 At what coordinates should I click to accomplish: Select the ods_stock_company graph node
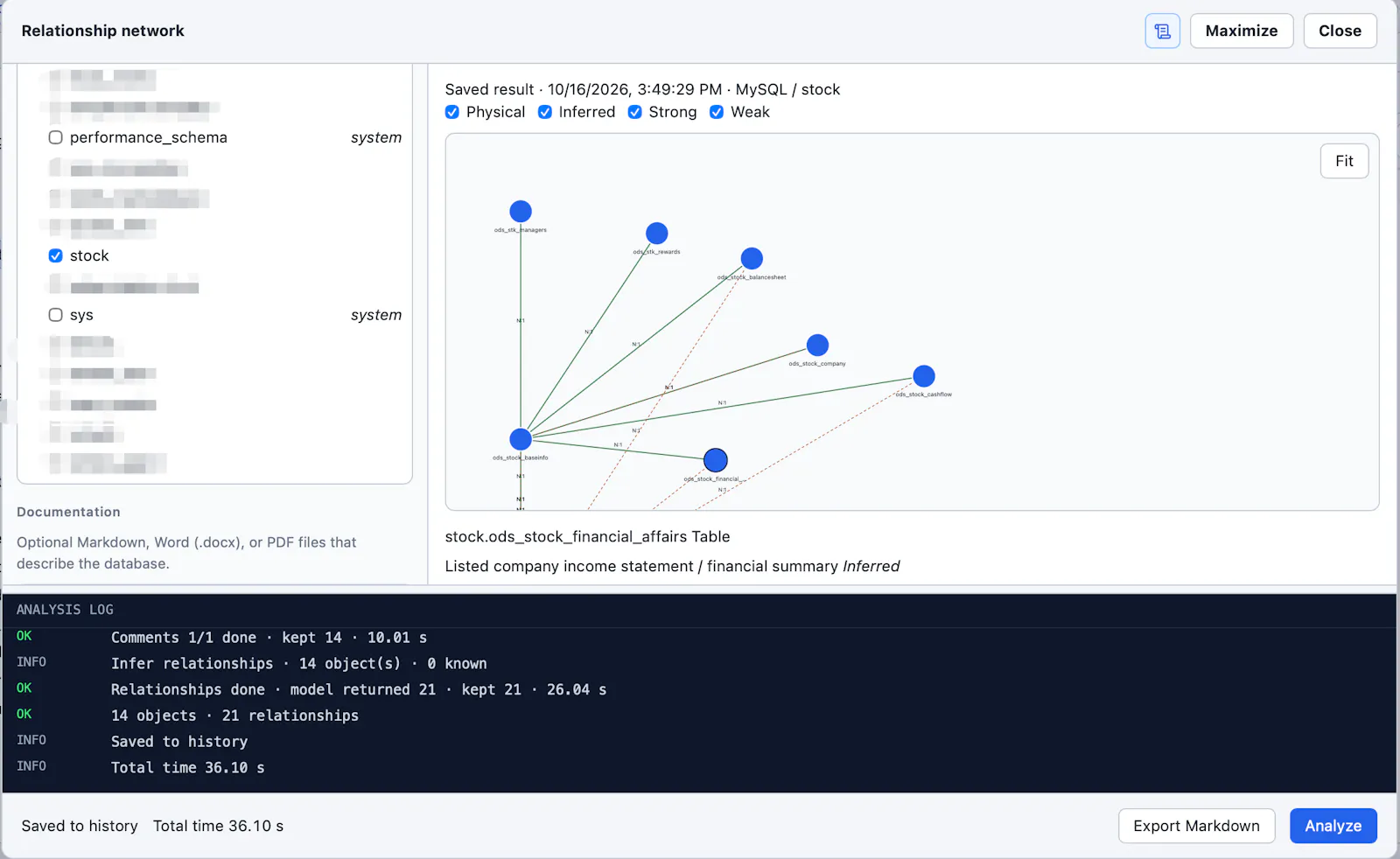tap(817, 345)
